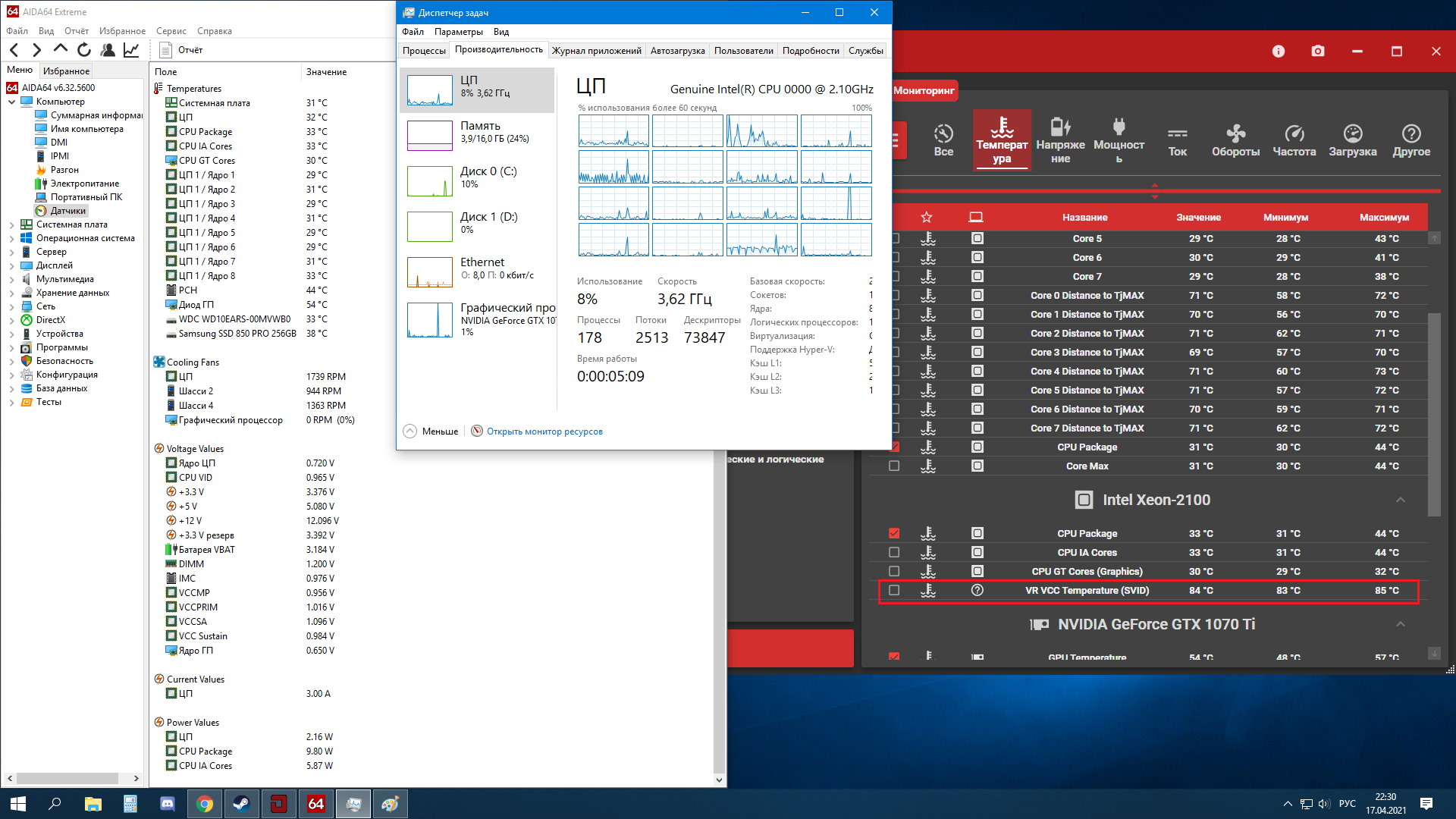Expand the Системная плата tree node
The width and height of the screenshot is (1456, 819).
pos(12,224)
